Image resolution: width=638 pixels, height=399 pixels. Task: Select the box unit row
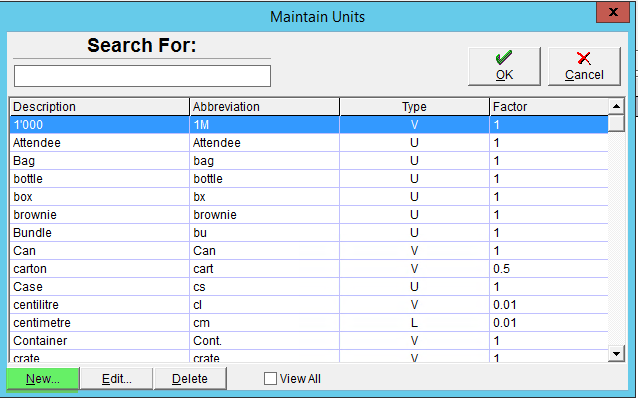pyautogui.click(x=309, y=197)
